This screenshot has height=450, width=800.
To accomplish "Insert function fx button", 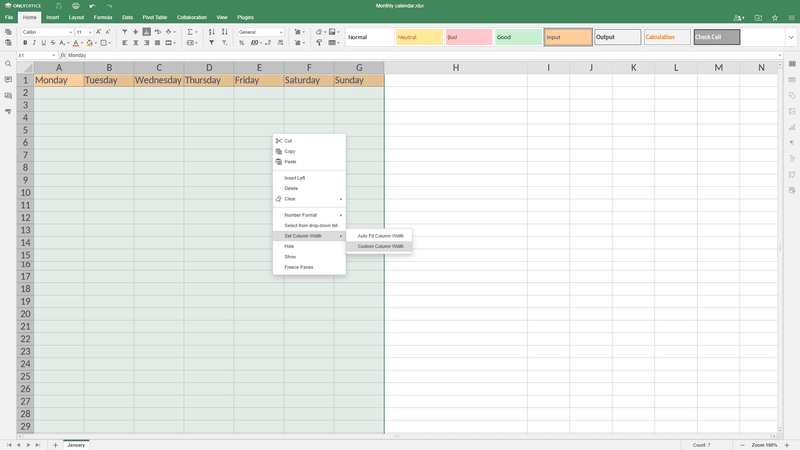I will tap(63, 55).
